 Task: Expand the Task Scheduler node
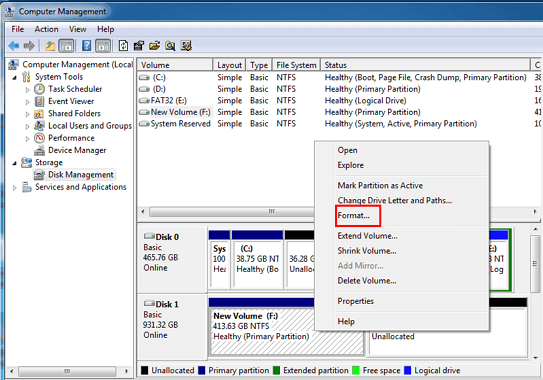point(27,90)
